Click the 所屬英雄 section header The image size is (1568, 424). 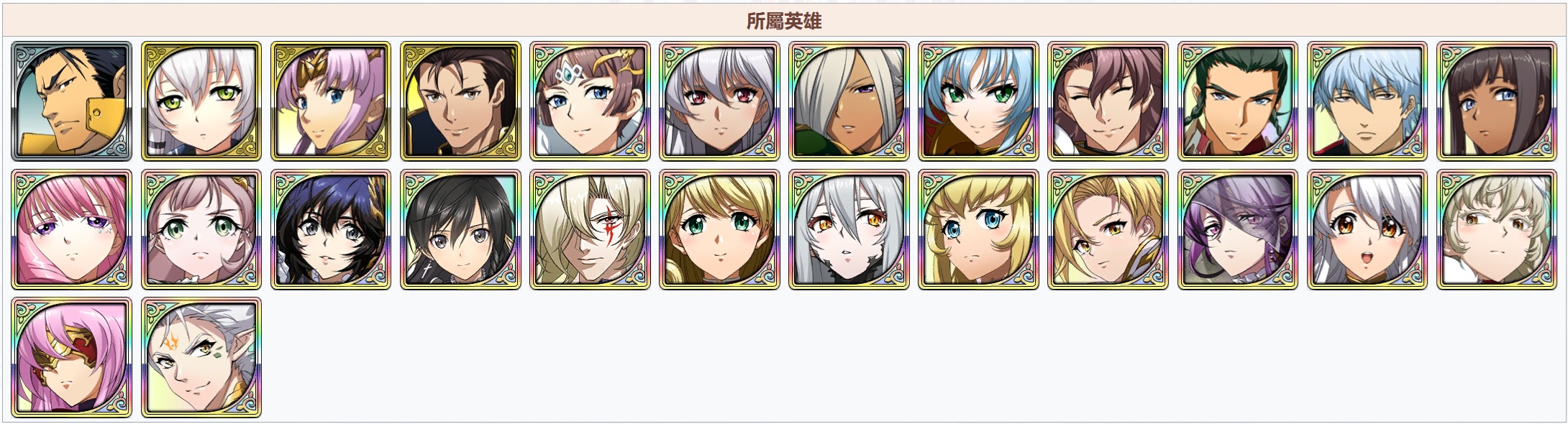(784, 21)
